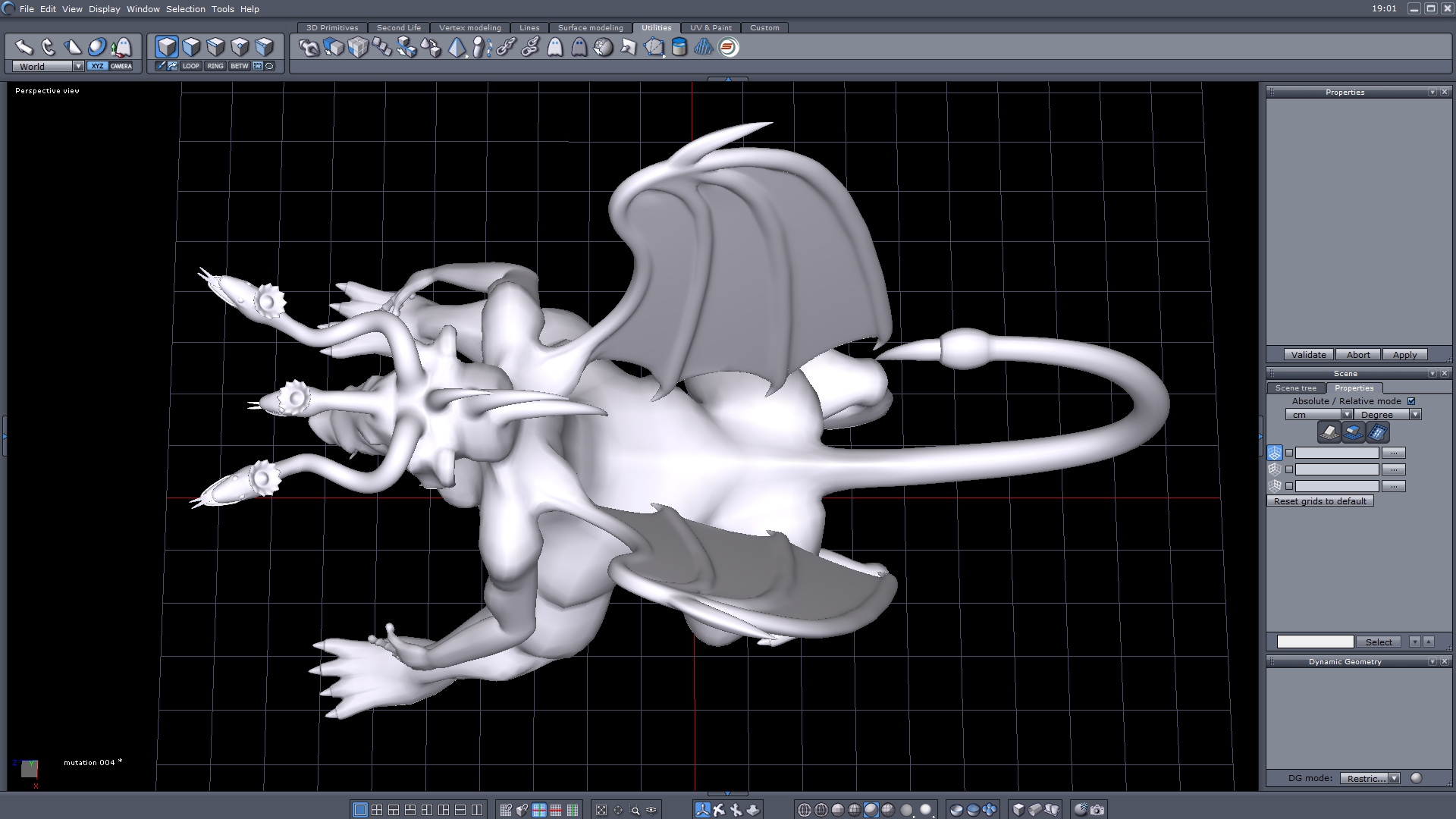
Task: Enable the LOOP selection mode button
Action: tap(190, 66)
